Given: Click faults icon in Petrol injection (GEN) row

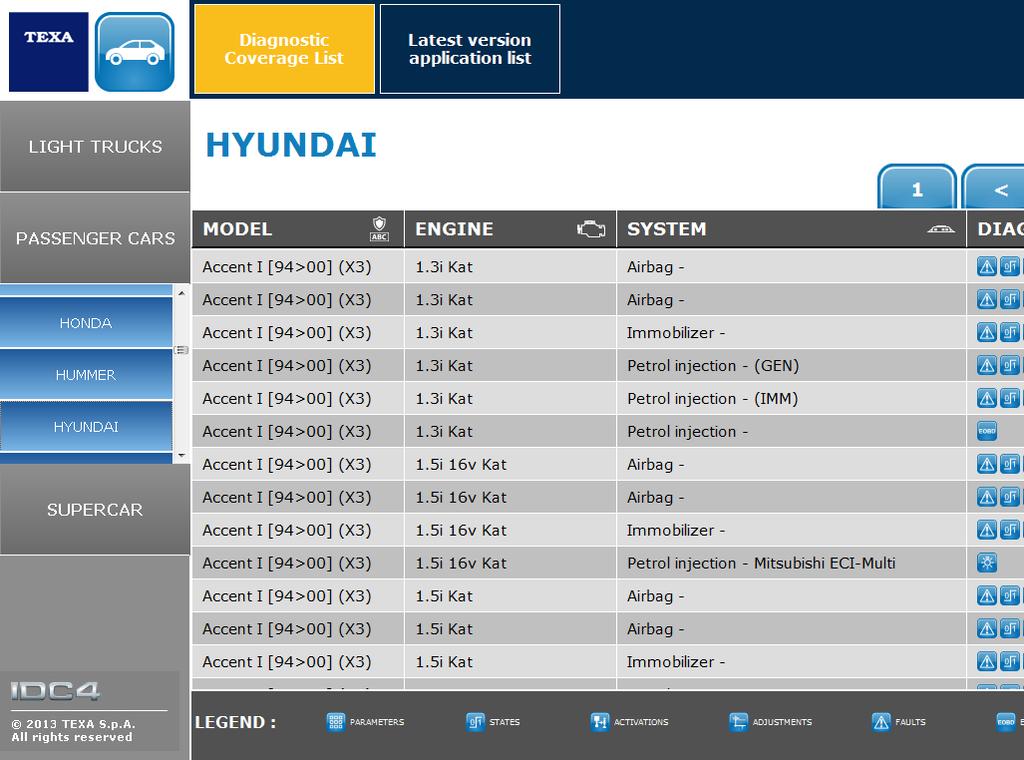Looking at the screenshot, I should [986, 365].
